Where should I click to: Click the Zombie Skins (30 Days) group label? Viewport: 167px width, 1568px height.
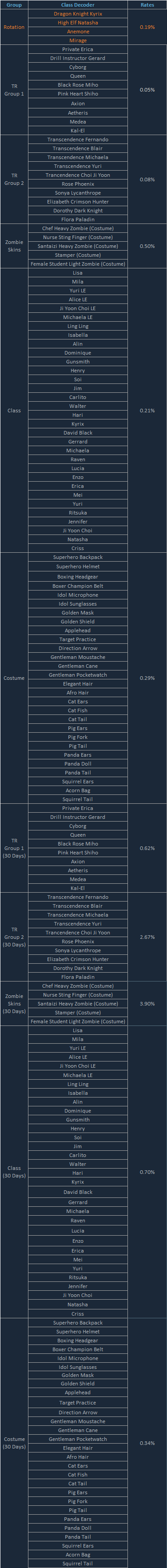pyautogui.click(x=14, y=1004)
